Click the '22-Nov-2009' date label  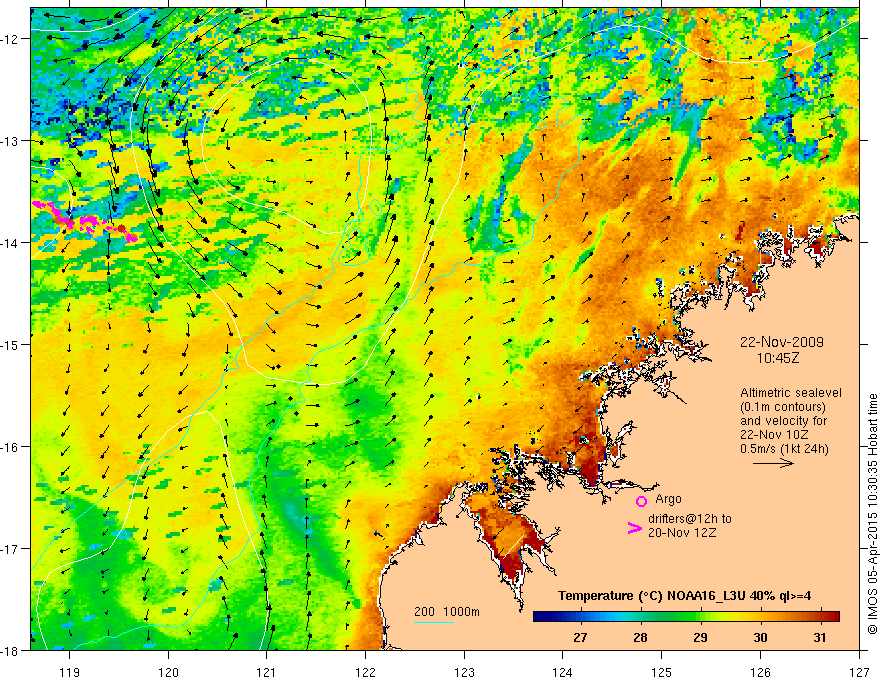(782, 342)
